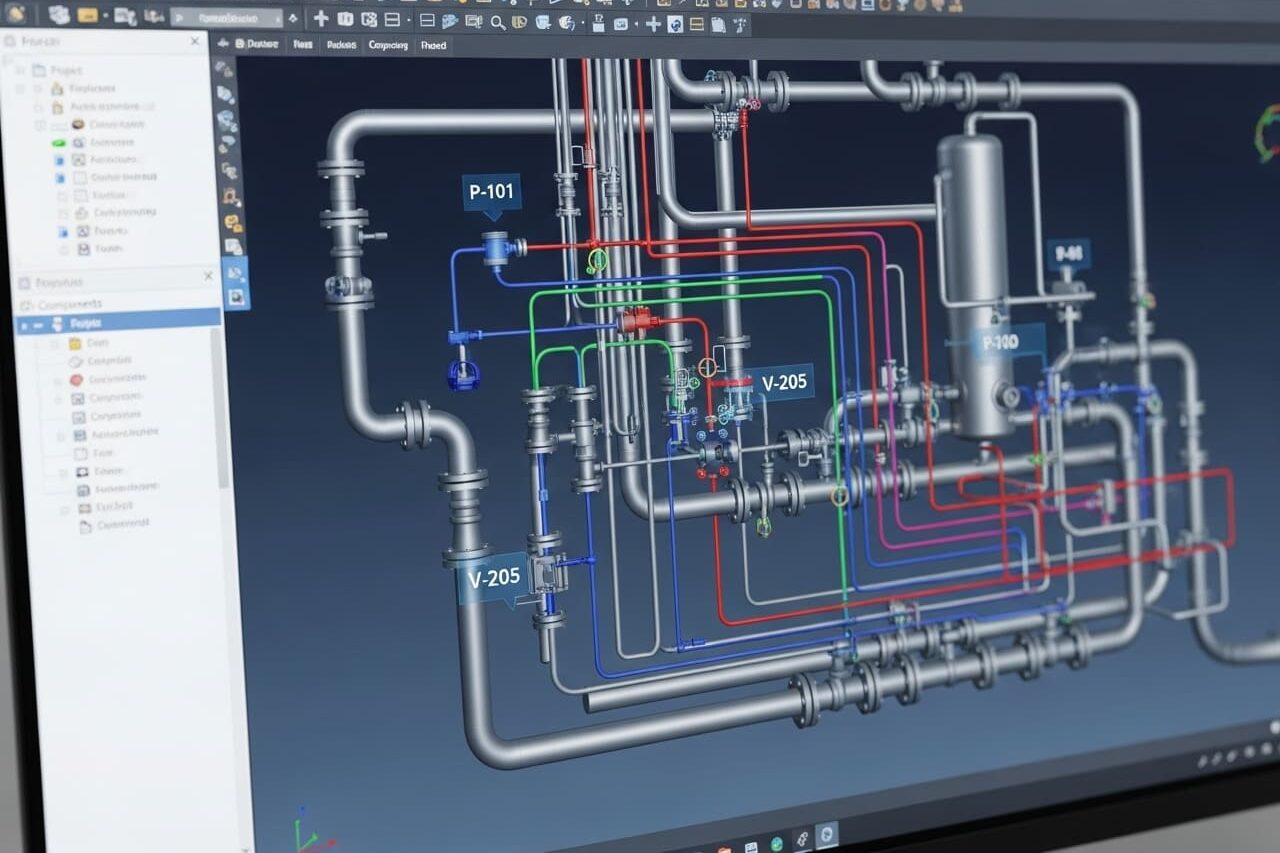Click the top icon in vertical tool strip
1280x853 pixels.
(x=224, y=68)
